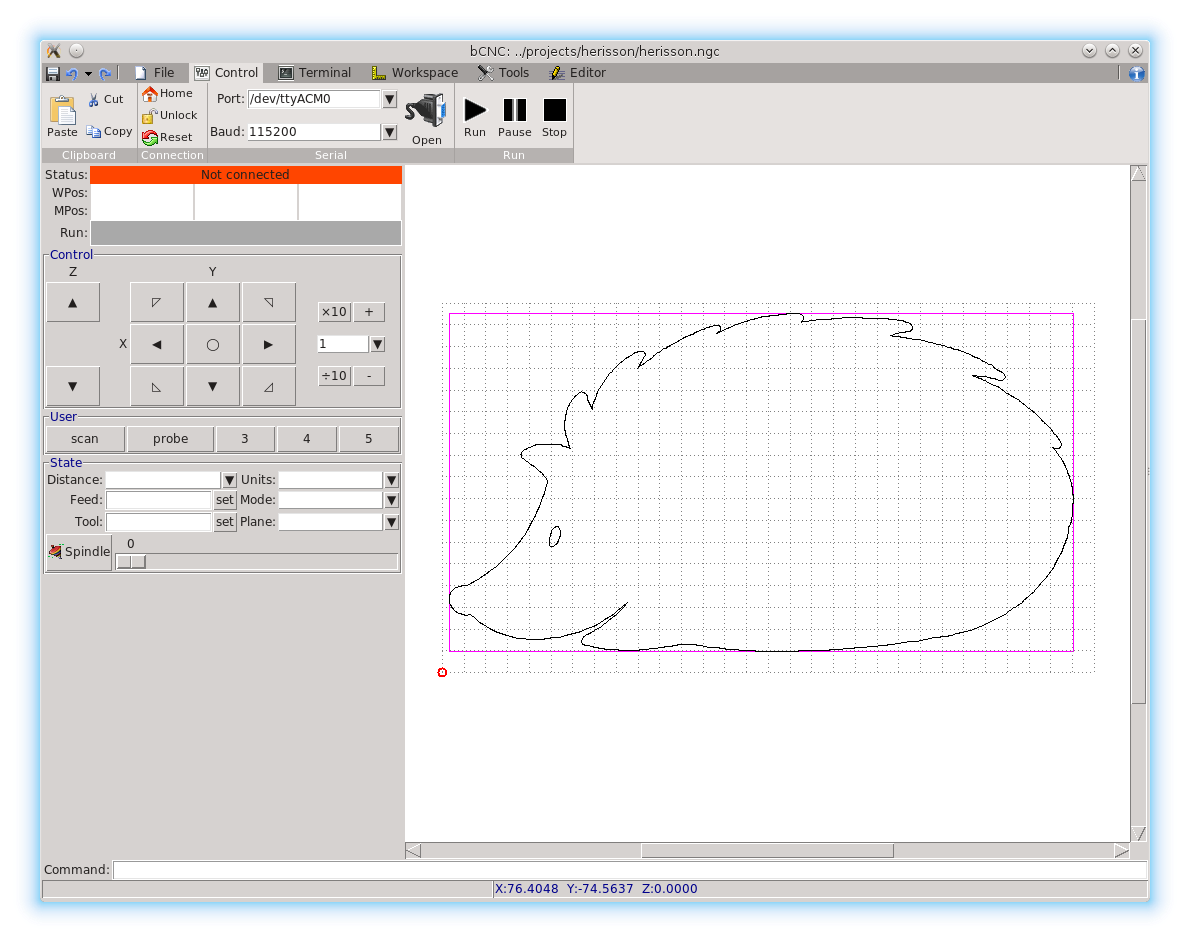The image size is (1190, 942).
Task: Jog diagonally down-left
Action: 156,386
